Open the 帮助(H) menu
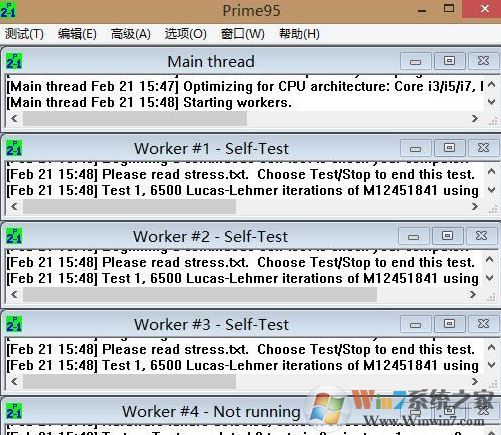 coord(299,34)
